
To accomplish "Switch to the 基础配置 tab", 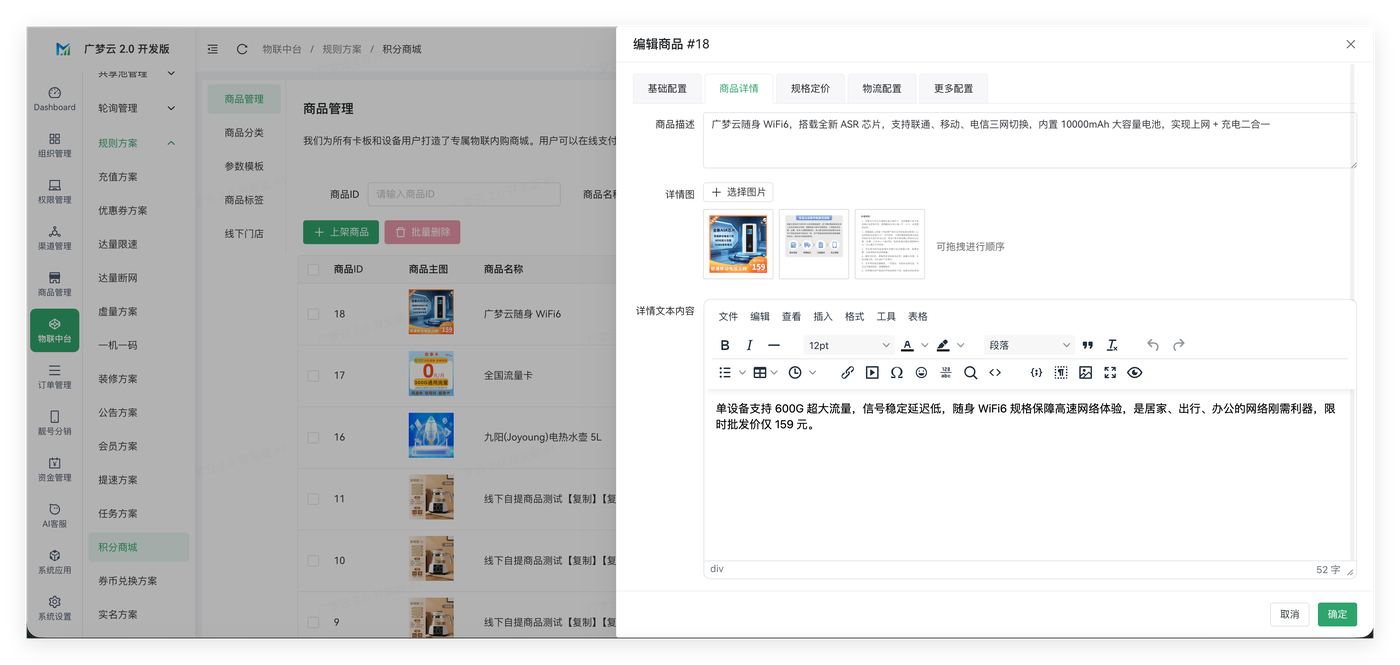I will [x=667, y=88].
